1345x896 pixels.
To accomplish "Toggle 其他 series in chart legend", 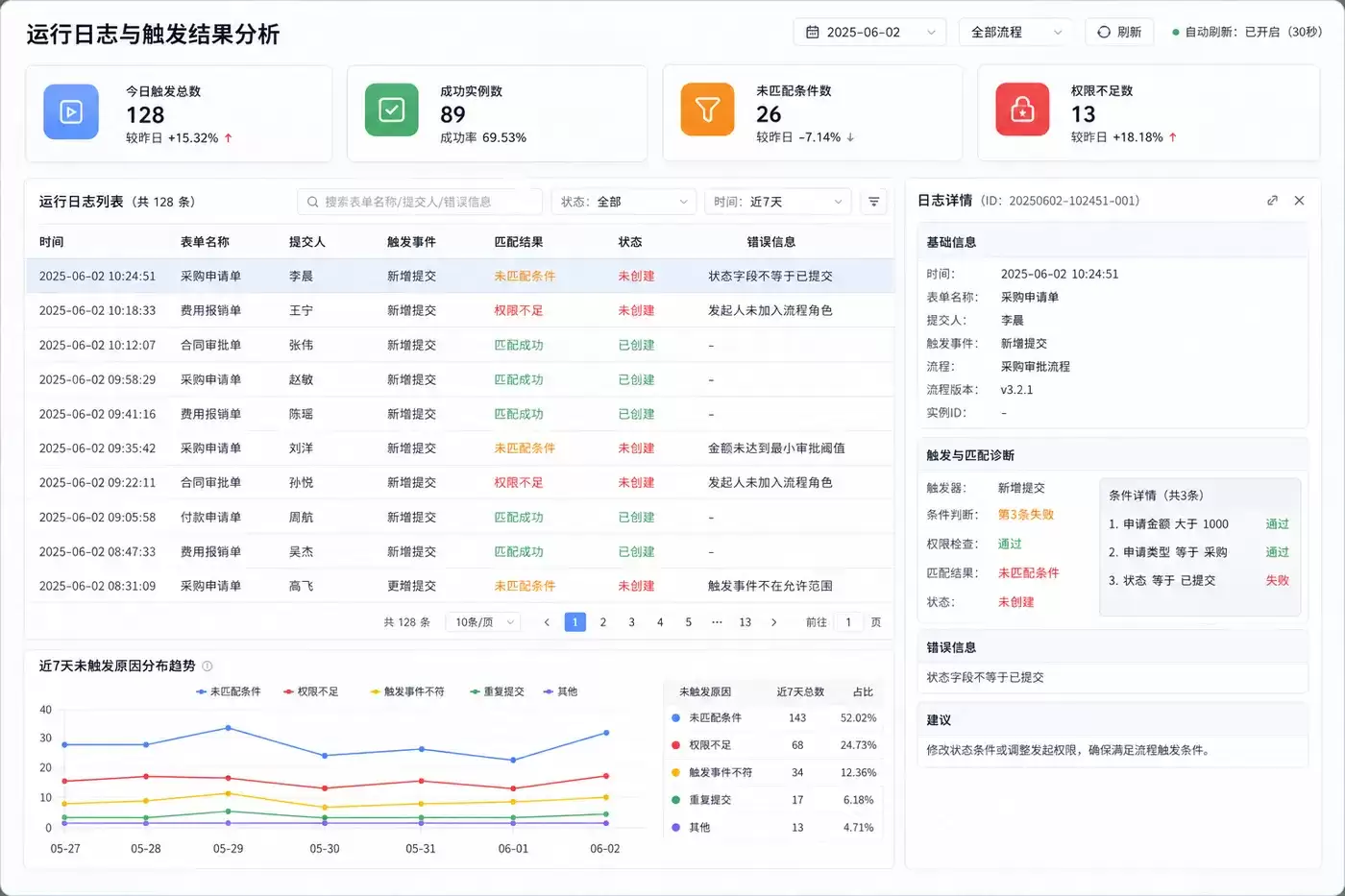I will [x=560, y=691].
